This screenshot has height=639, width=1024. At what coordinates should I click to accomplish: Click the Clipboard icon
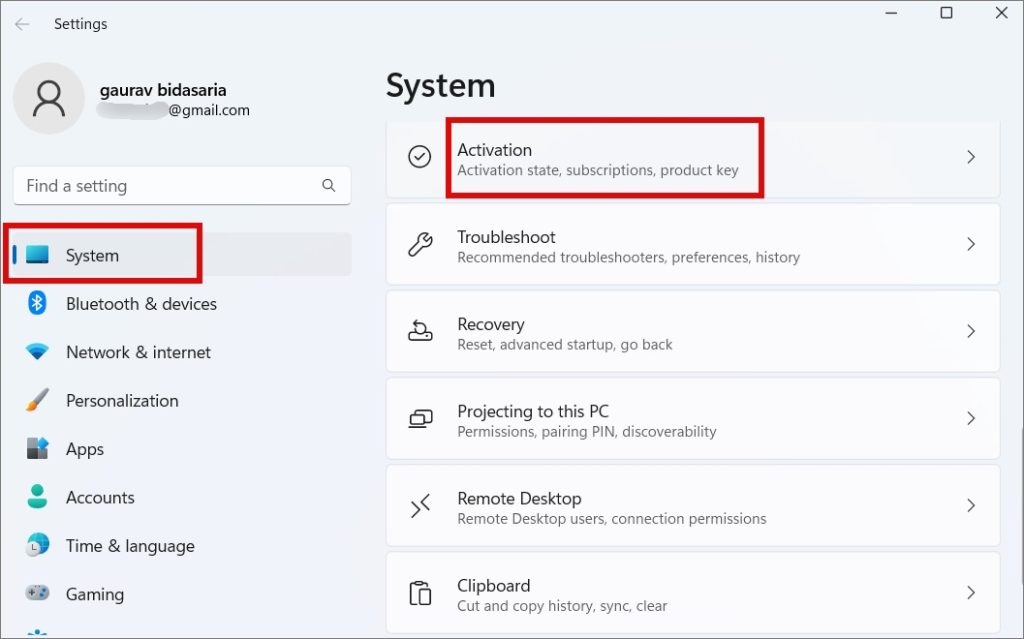[420, 593]
